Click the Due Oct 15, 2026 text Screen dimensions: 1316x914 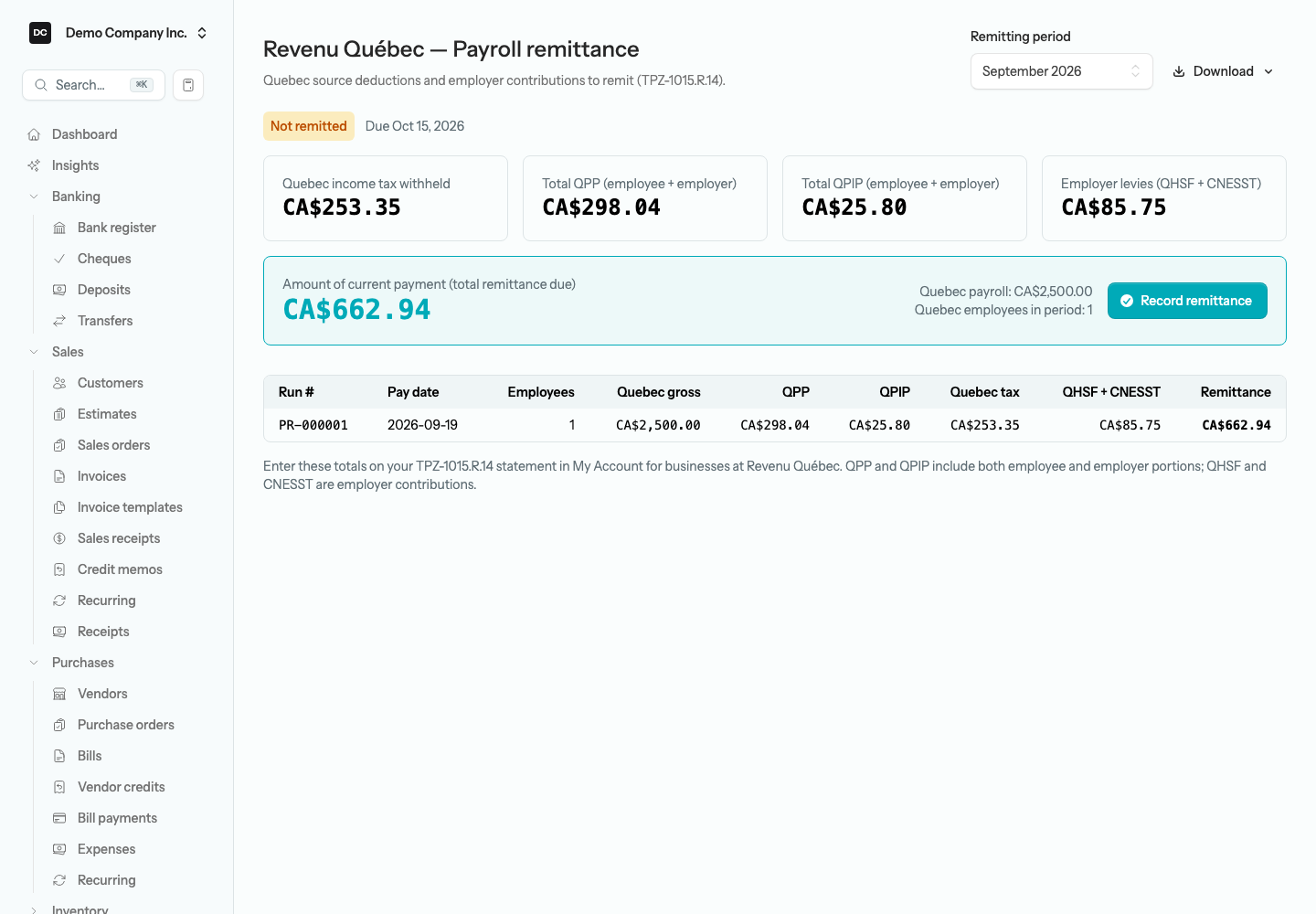point(415,126)
